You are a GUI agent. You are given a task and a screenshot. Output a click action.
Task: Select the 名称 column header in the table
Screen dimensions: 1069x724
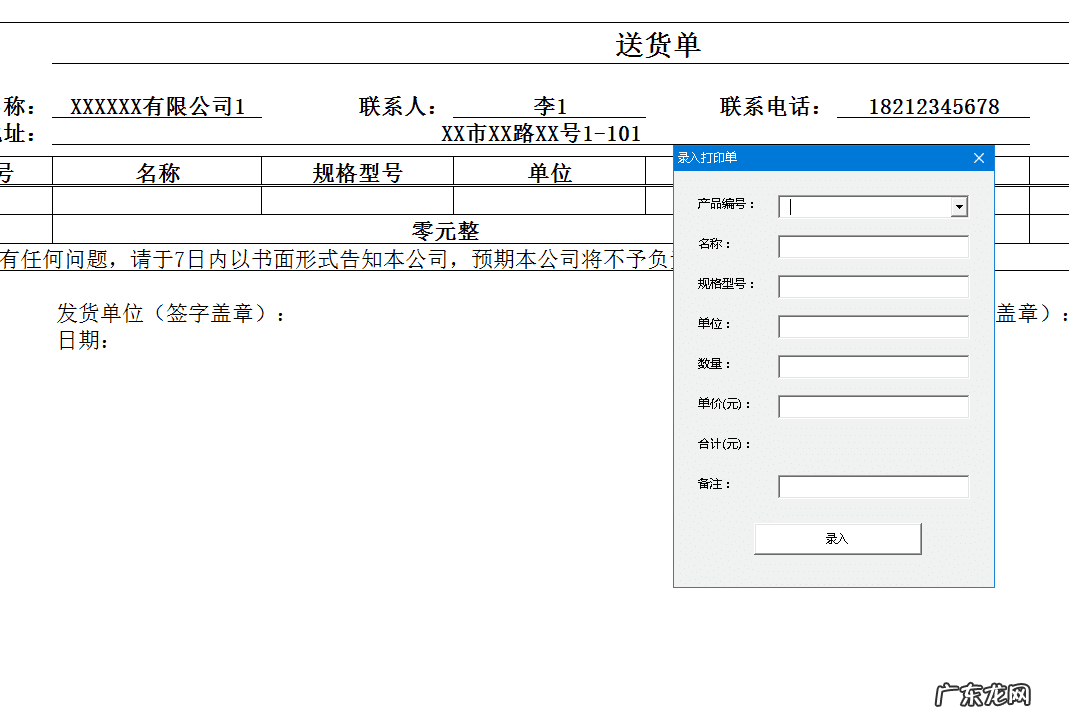tap(157, 173)
